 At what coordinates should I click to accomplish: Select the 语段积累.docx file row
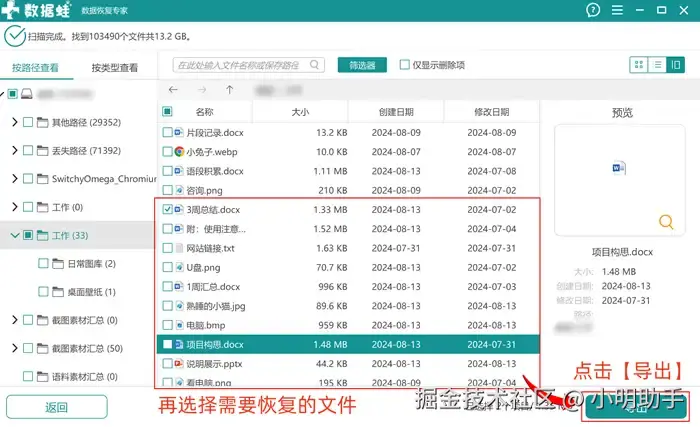(x=348, y=171)
